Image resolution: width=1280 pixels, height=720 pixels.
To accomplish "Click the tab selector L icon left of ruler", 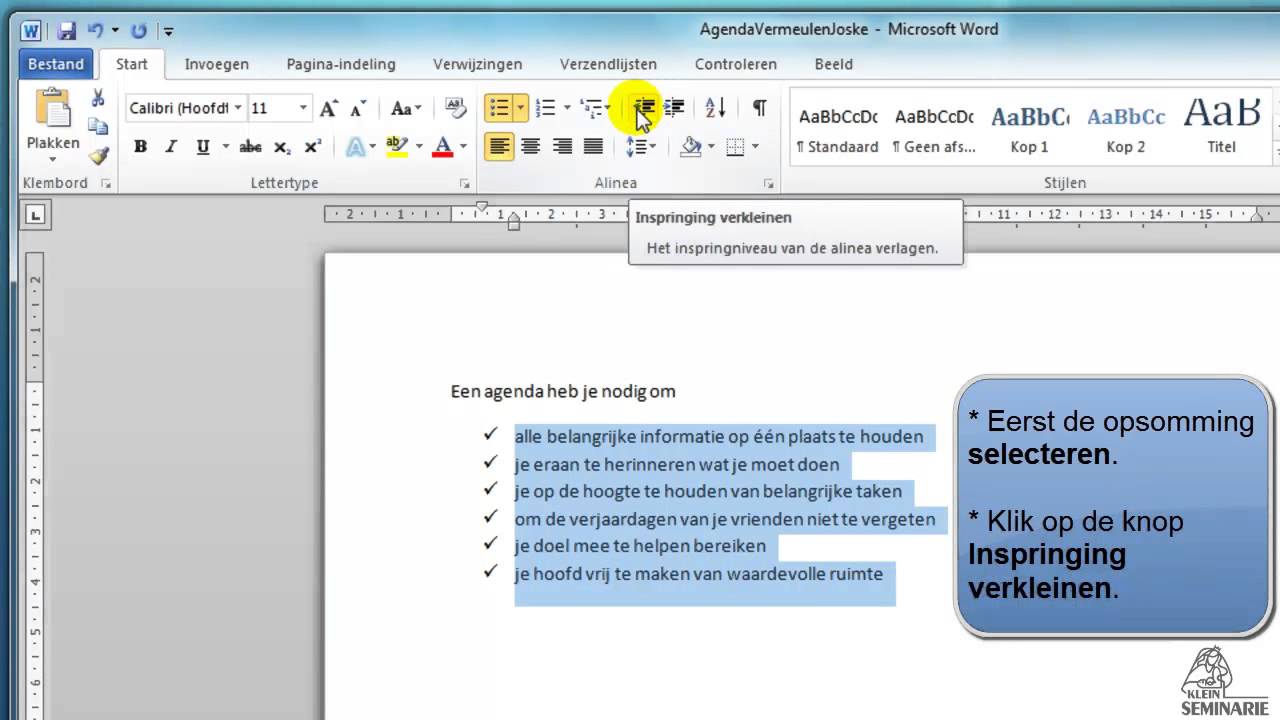I will (x=35, y=214).
